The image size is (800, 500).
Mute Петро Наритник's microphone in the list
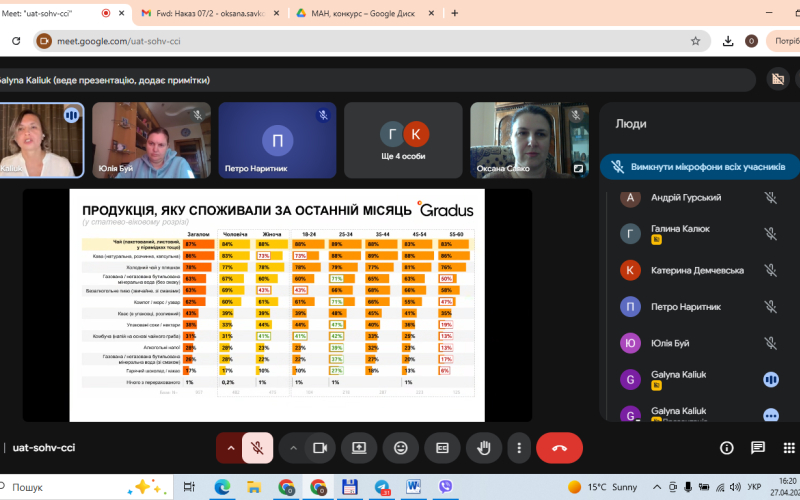point(770,307)
